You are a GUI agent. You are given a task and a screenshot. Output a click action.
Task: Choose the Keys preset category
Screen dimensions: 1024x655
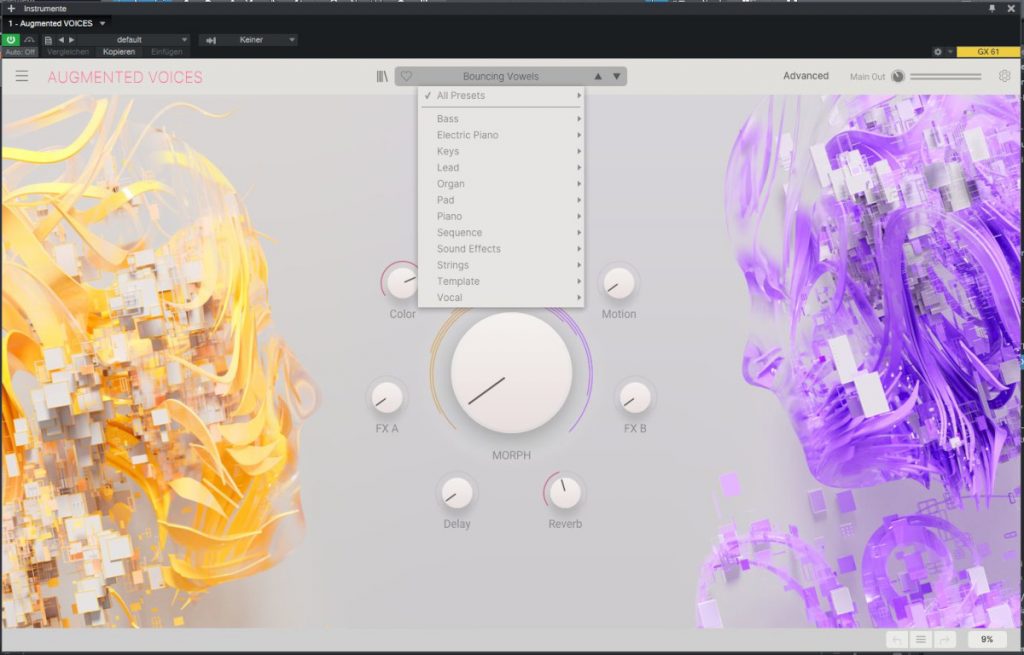coord(501,152)
